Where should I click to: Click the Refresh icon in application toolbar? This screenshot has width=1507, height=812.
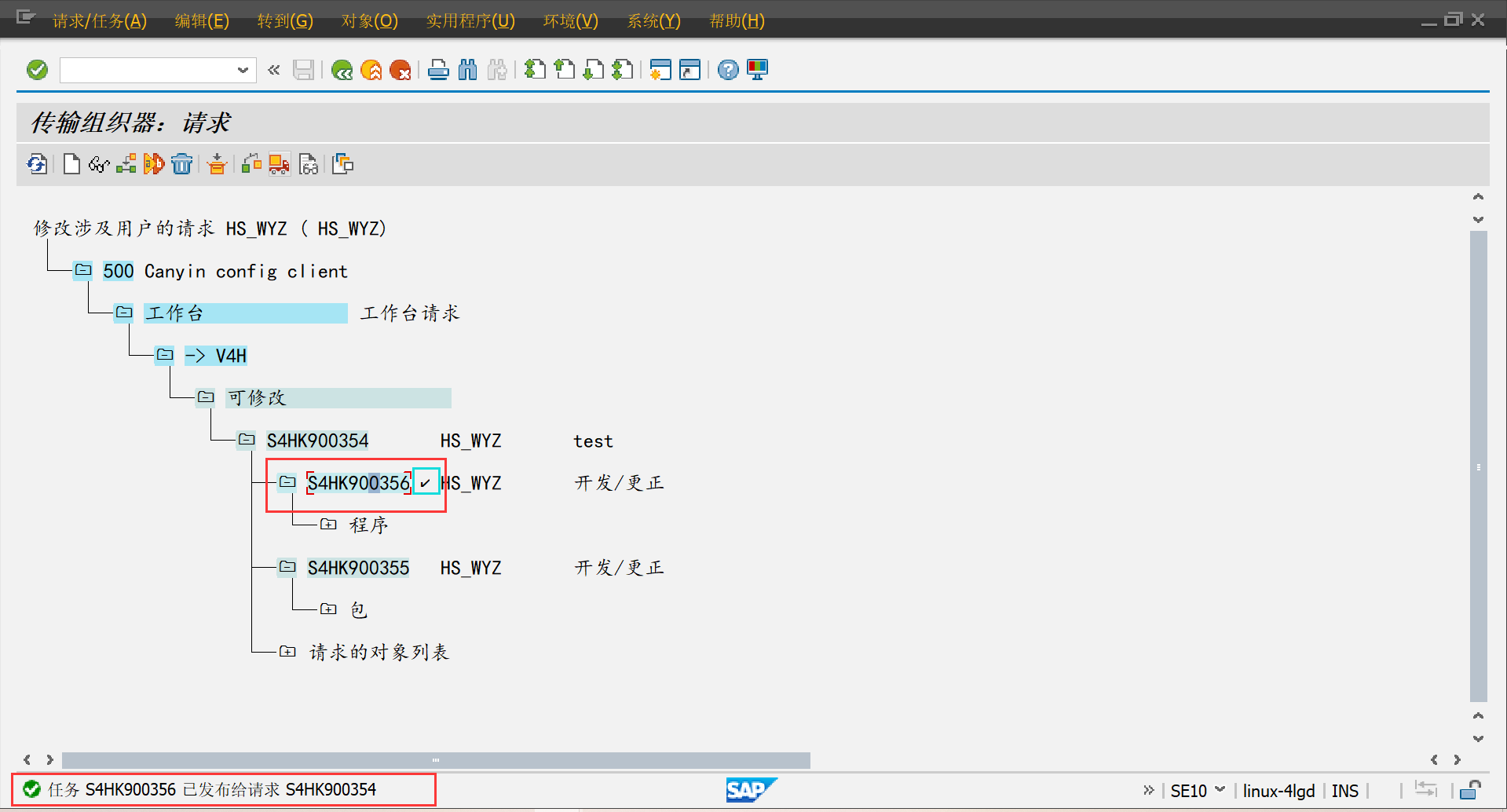coord(37,164)
